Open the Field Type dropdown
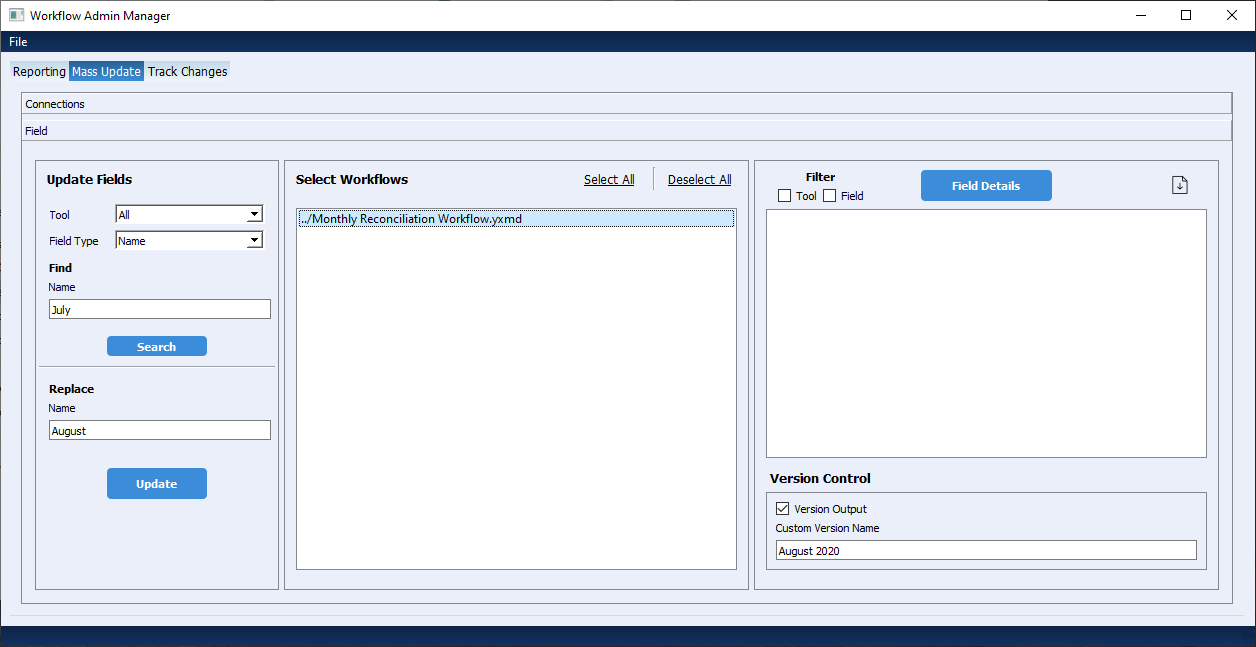The height and width of the screenshot is (647, 1256). 189,240
